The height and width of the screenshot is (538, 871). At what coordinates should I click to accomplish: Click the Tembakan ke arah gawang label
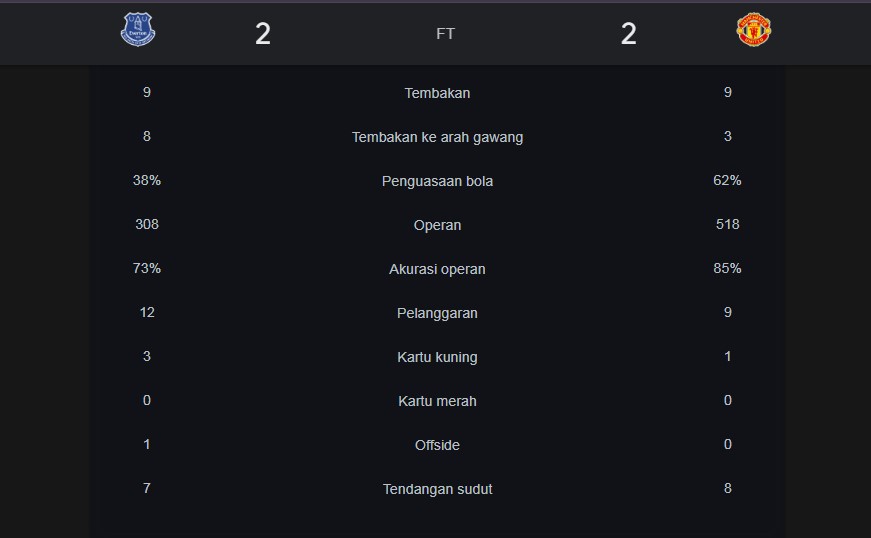[x=437, y=137]
